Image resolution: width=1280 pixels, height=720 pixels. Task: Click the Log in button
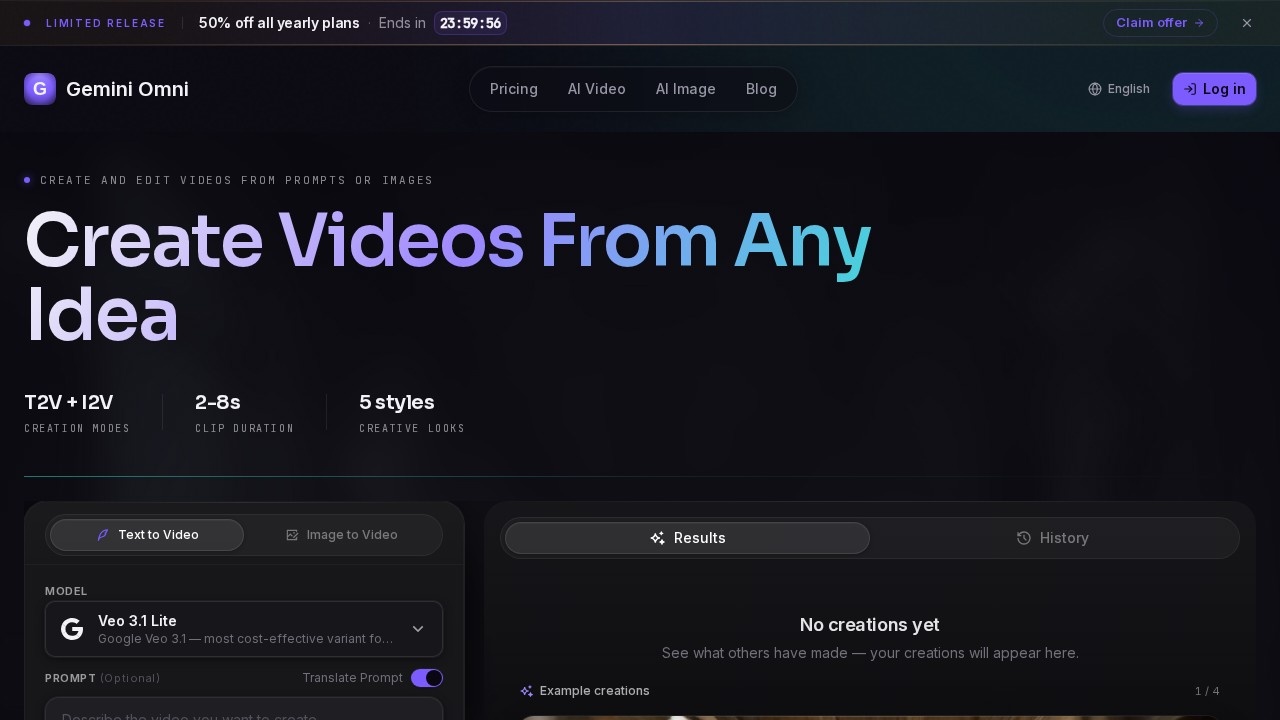[x=1214, y=89]
